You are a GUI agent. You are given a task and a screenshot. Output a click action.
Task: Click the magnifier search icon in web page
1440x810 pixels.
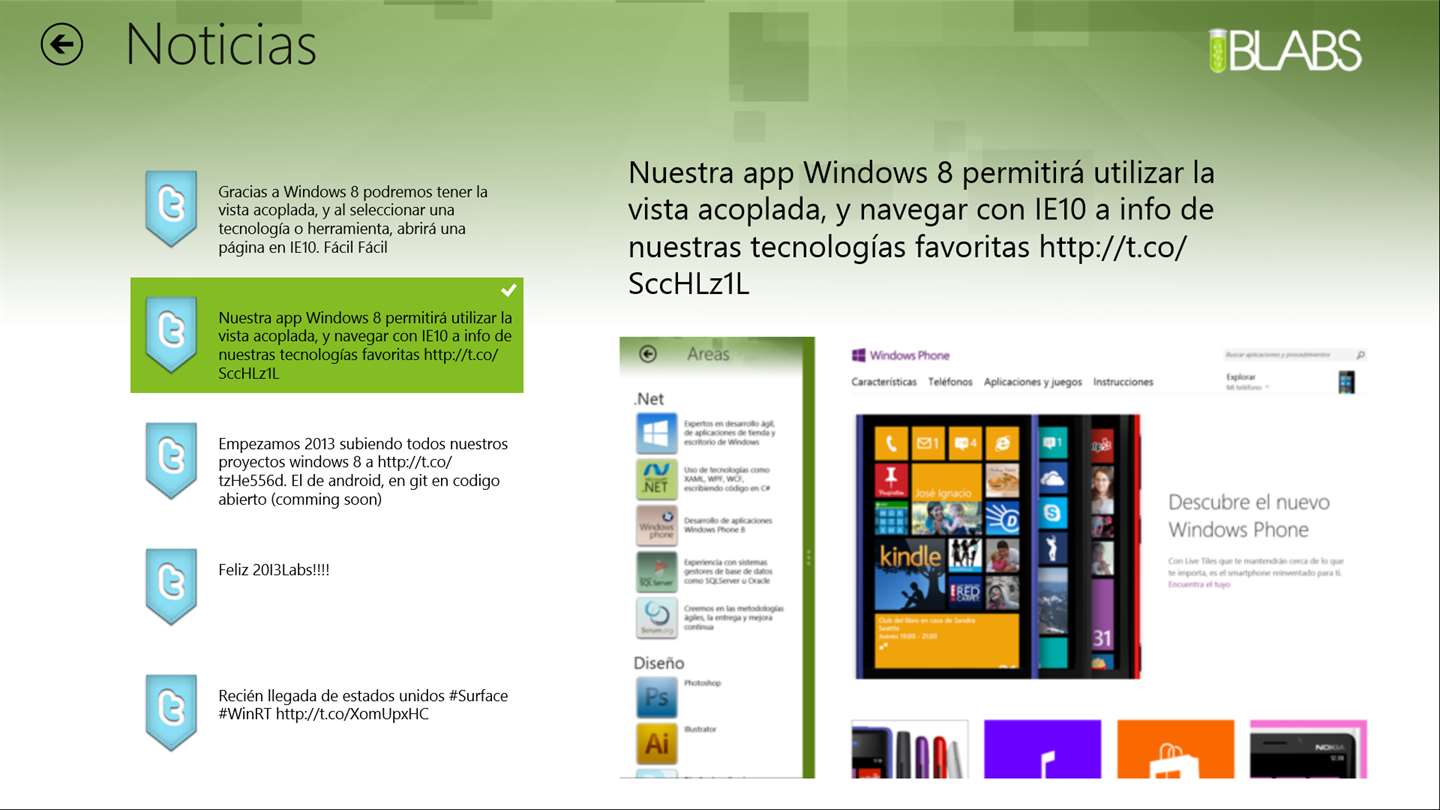coord(1360,355)
